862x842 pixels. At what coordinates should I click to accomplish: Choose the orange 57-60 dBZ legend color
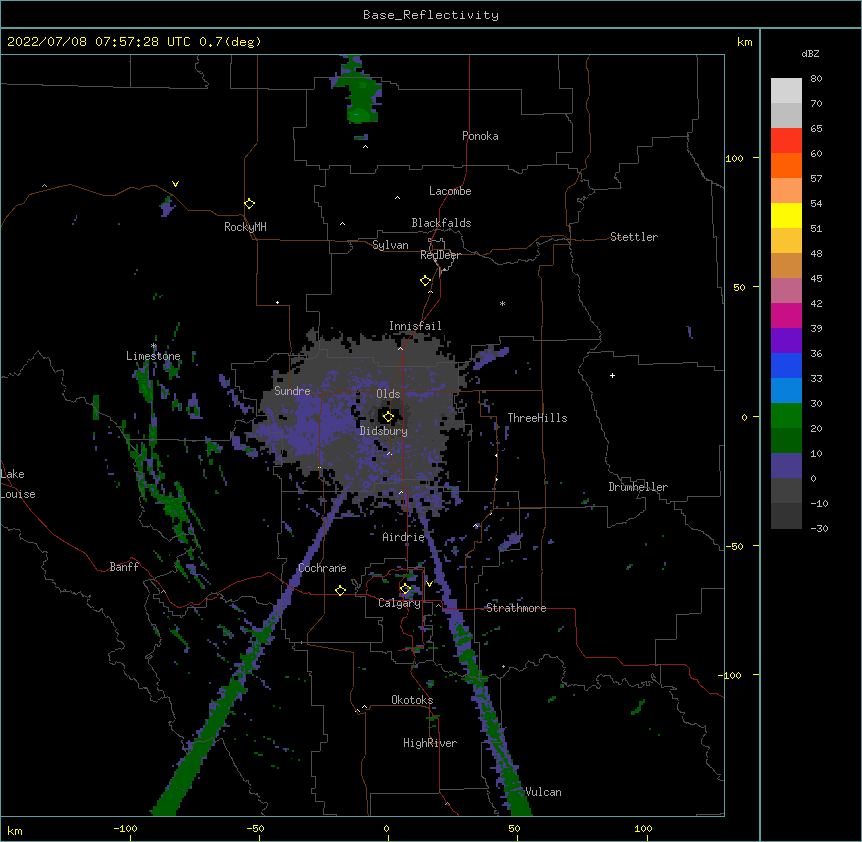pos(786,165)
